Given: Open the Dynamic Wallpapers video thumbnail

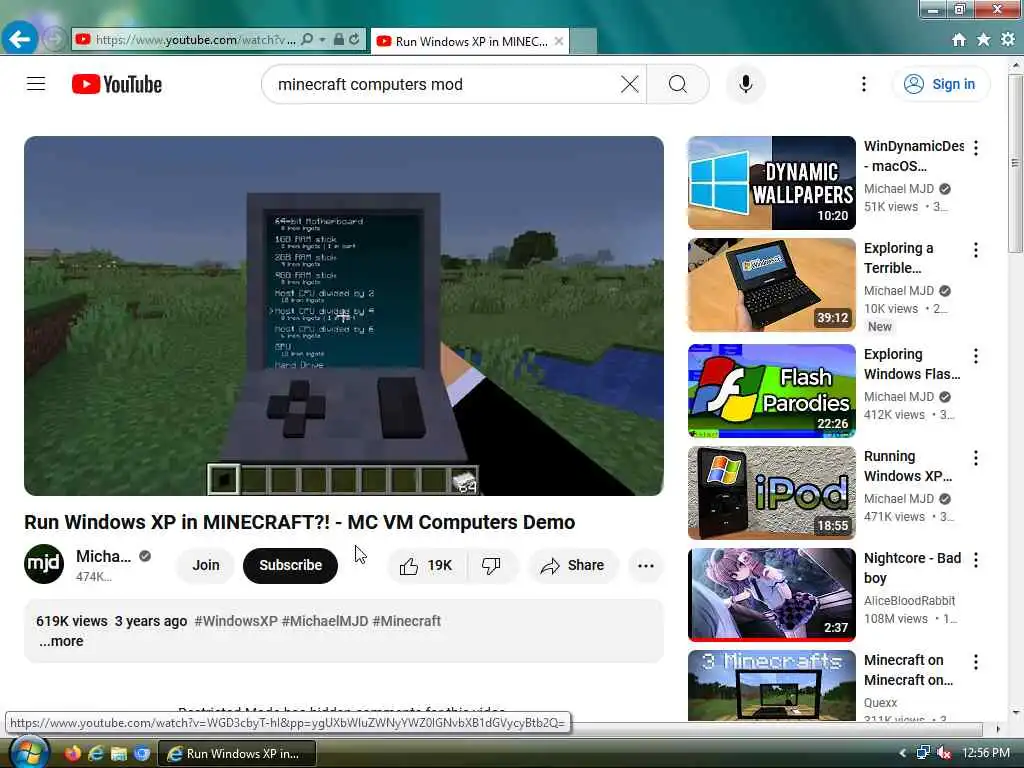Looking at the screenshot, I should tap(771, 183).
